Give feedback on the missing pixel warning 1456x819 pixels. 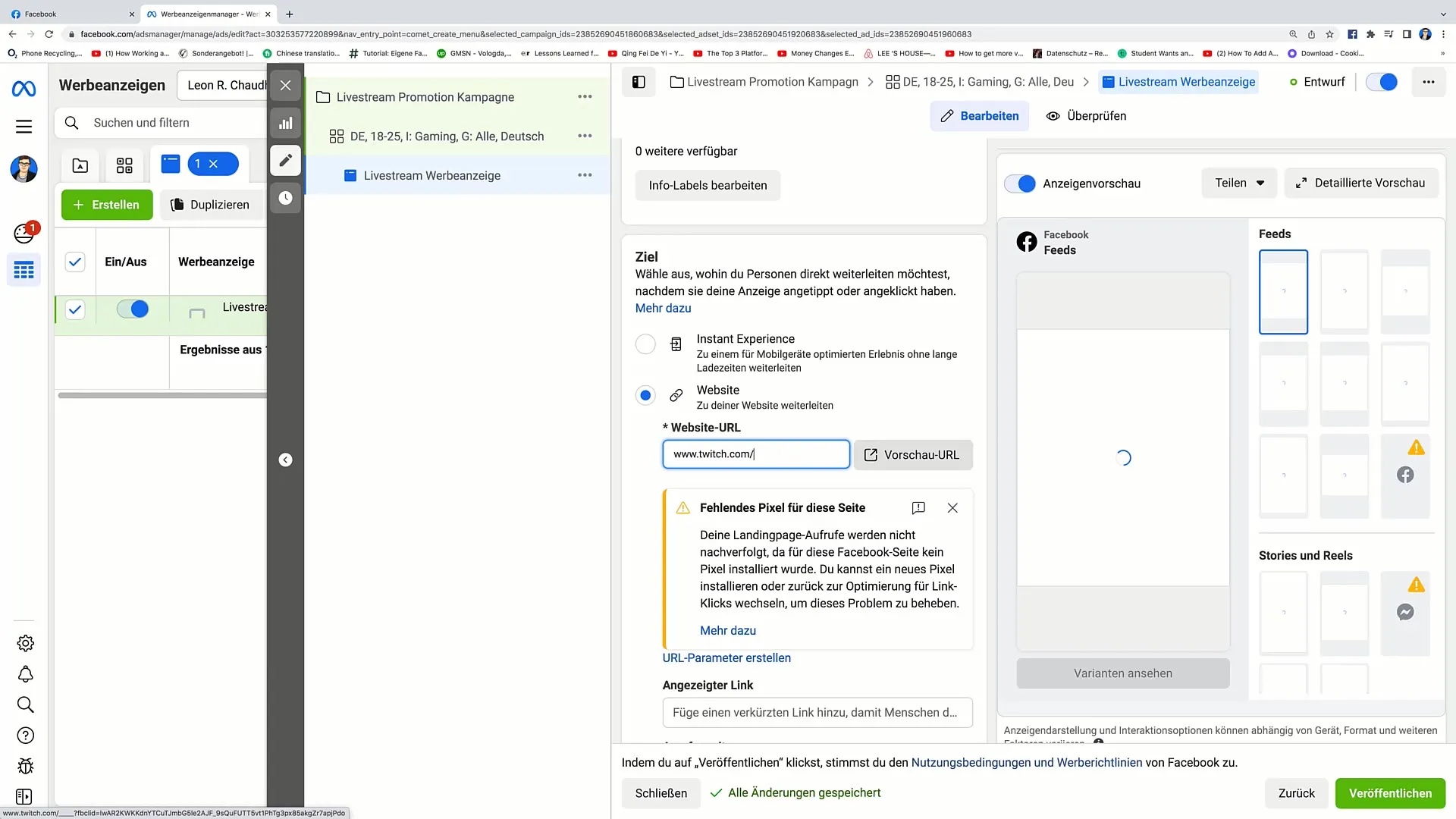coord(918,508)
